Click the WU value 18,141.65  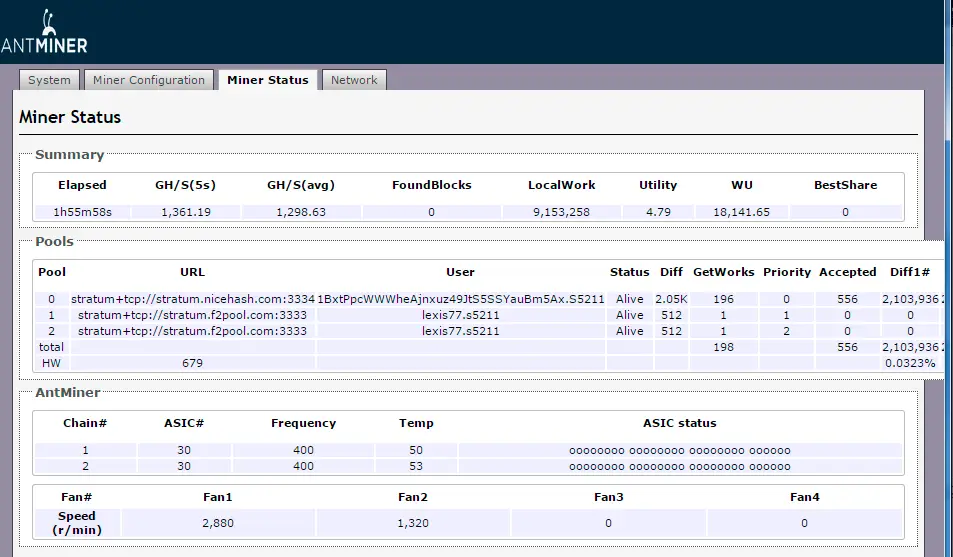(741, 212)
